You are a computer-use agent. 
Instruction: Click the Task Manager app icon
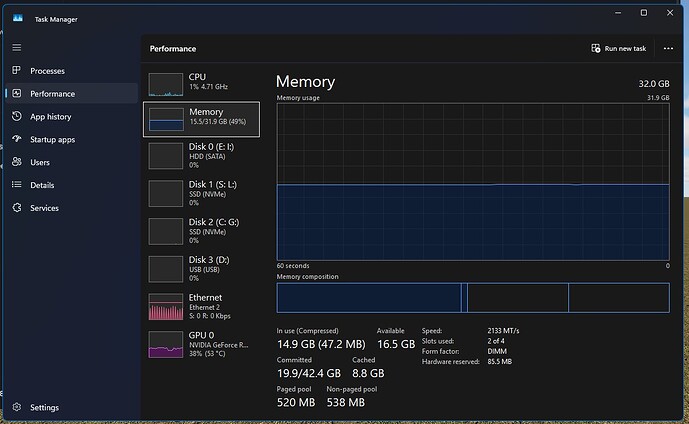18,18
